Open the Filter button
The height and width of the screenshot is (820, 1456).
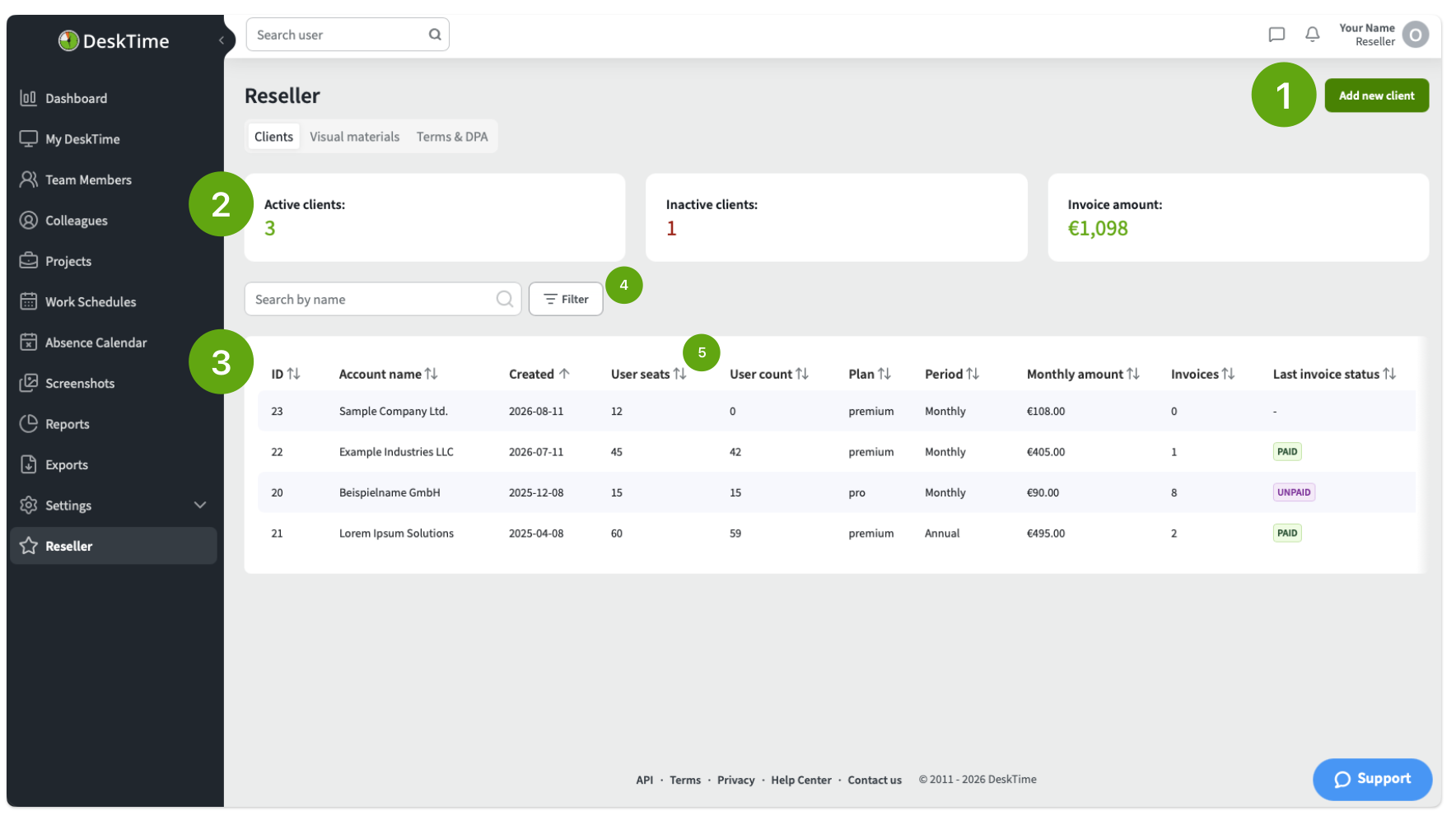pyautogui.click(x=566, y=299)
